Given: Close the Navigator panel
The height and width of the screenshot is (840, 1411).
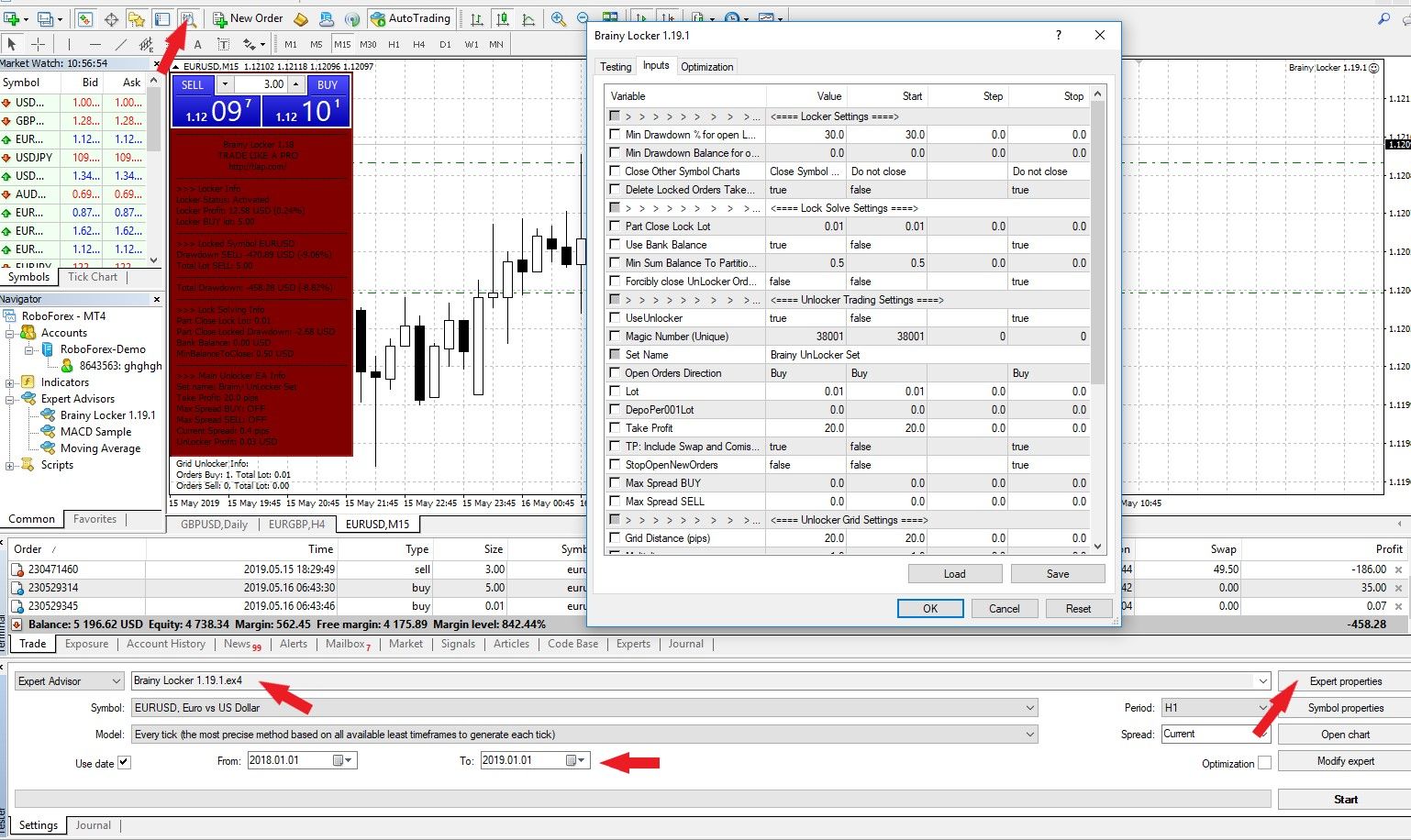Looking at the screenshot, I should 157,299.
